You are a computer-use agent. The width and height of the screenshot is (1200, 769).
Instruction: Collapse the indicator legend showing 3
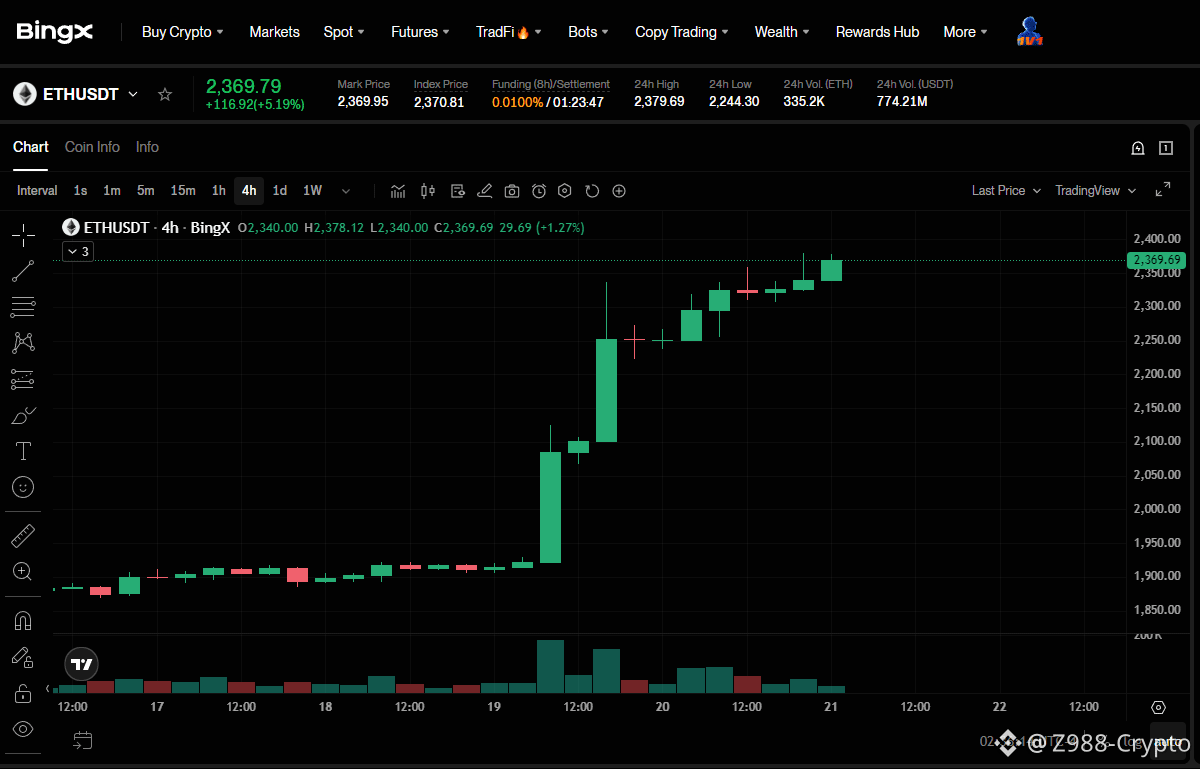[78, 252]
